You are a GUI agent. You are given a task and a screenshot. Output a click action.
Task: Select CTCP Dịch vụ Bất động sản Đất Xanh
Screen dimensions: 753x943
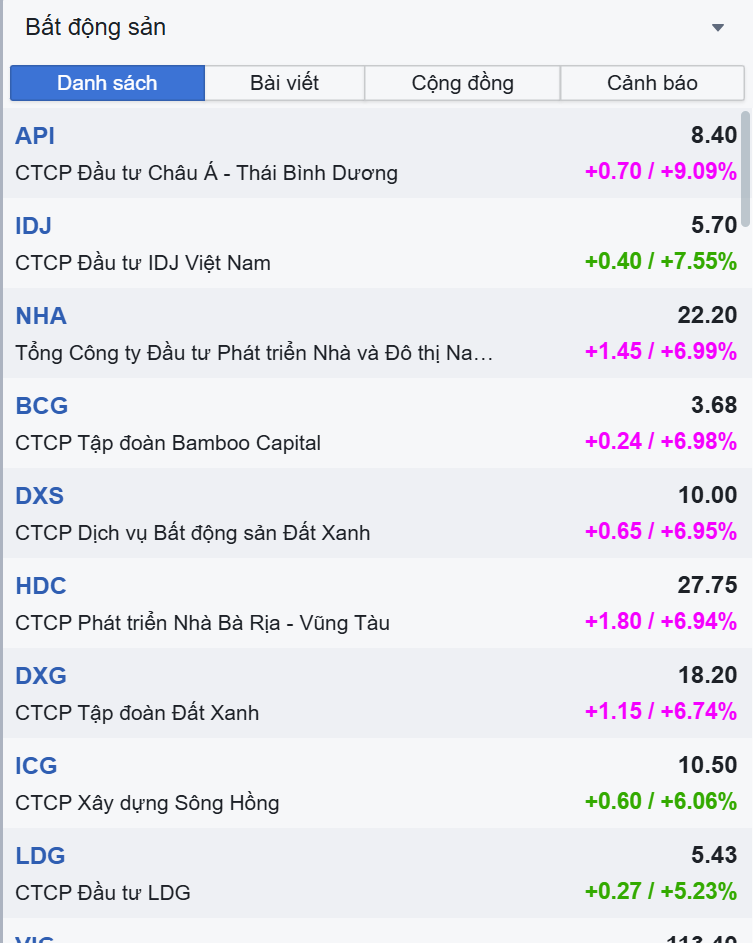pyautogui.click(x=192, y=533)
